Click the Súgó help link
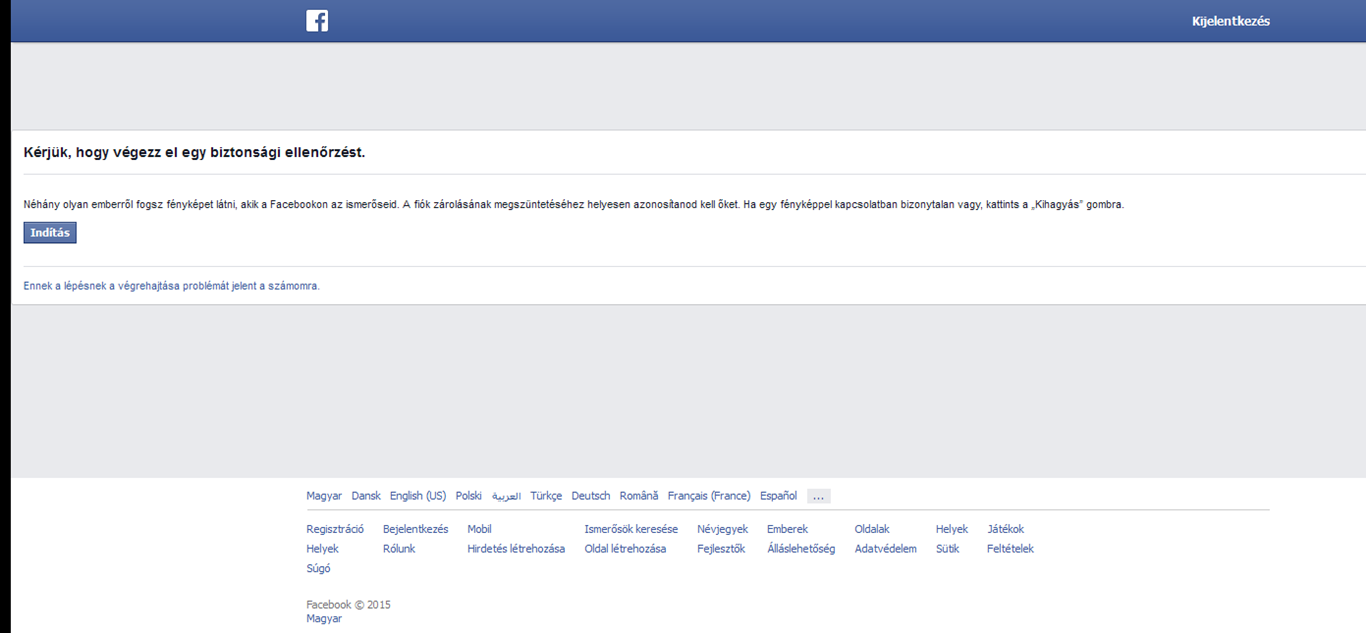Screen dimensions: 1366x633 tap(318, 569)
